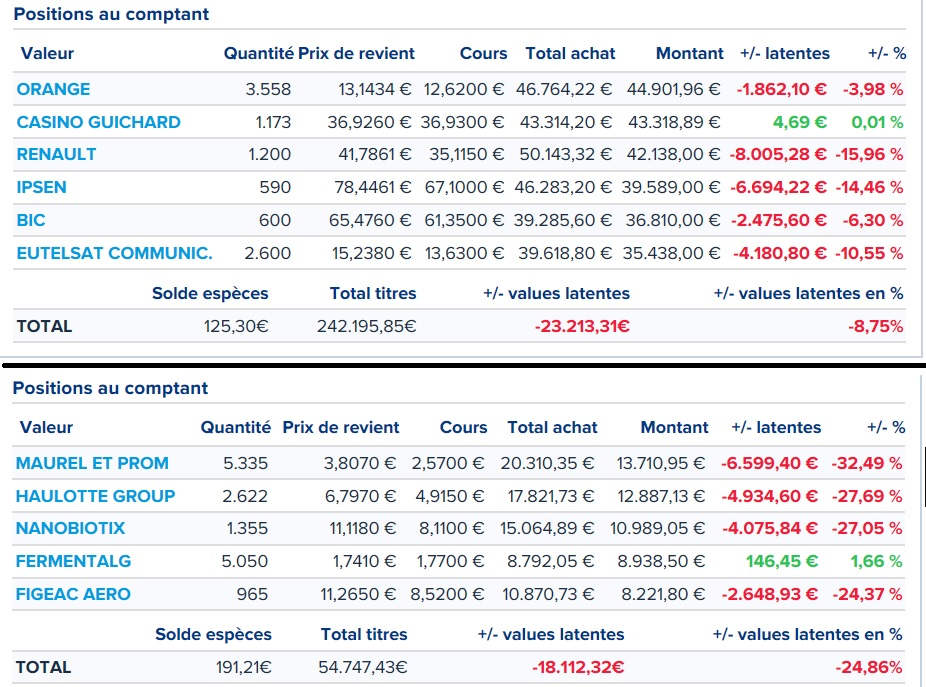Image resolution: width=926 pixels, height=687 pixels.
Task: Click FIGEAC AERO amount 8.221,80 €
Action: pos(663,594)
